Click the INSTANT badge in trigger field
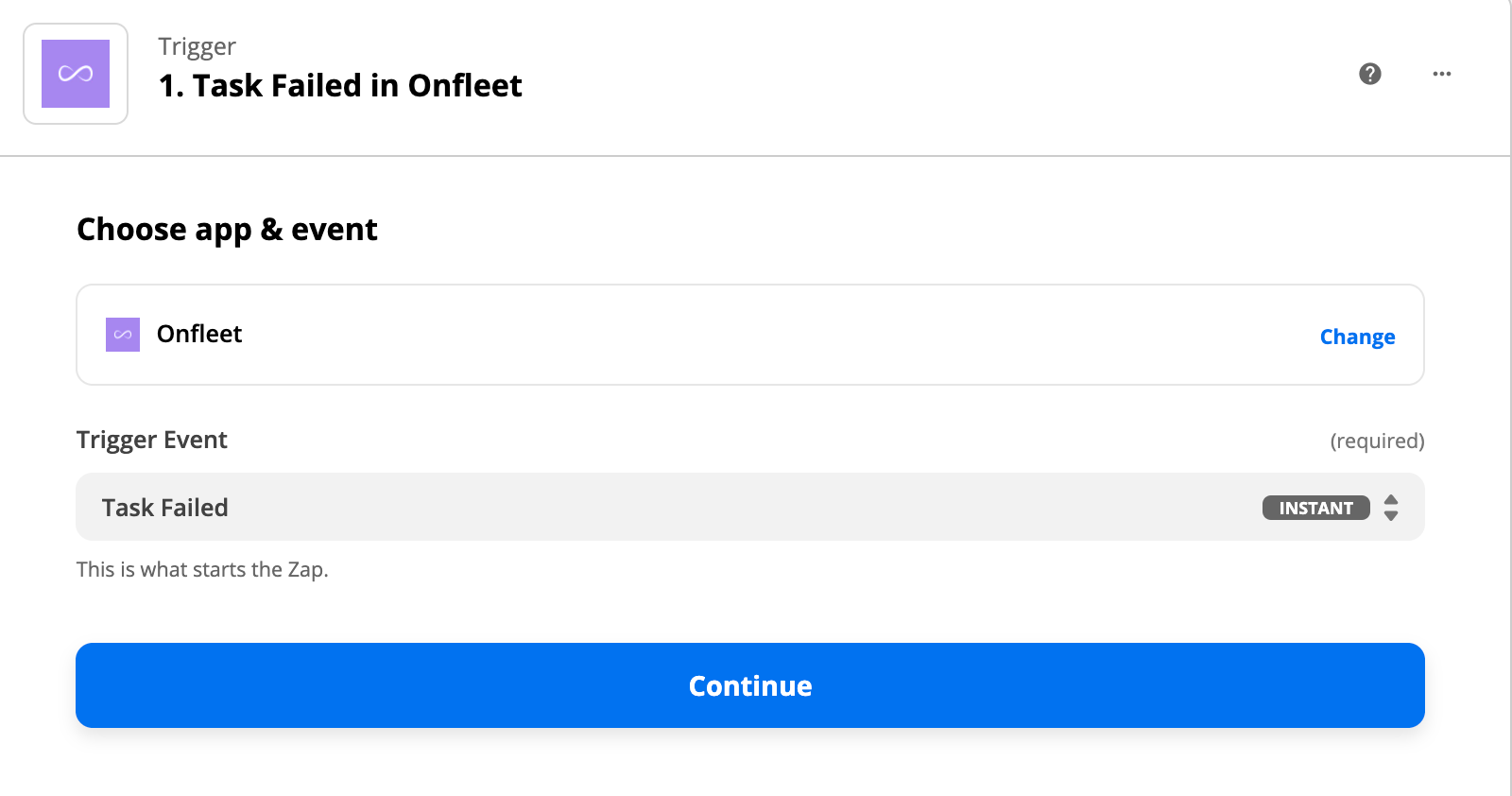The height and width of the screenshot is (796, 1512). pos(1315,508)
